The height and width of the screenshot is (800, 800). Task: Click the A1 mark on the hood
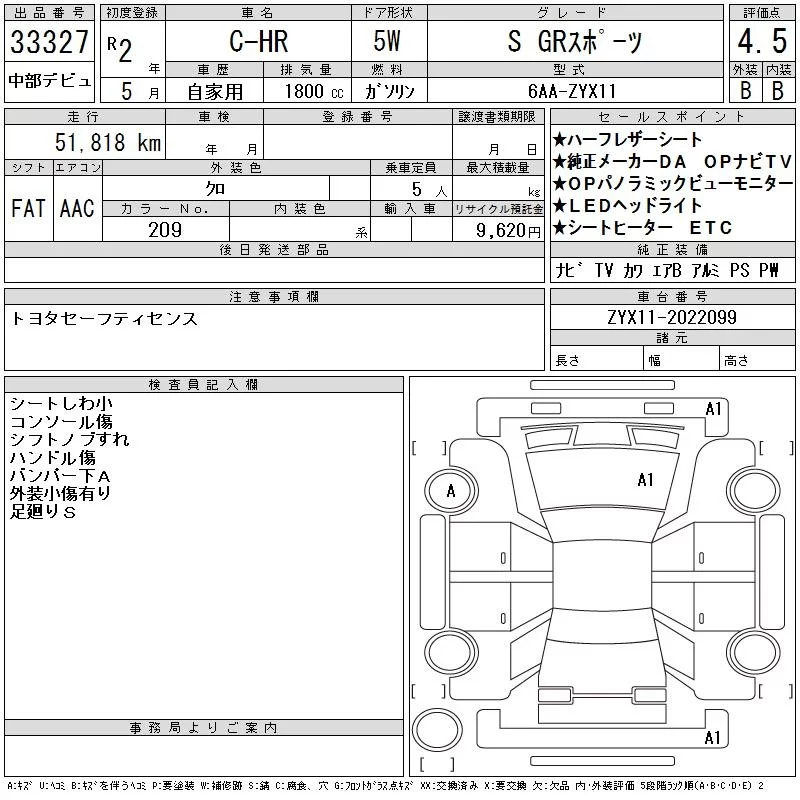pyautogui.click(x=645, y=480)
